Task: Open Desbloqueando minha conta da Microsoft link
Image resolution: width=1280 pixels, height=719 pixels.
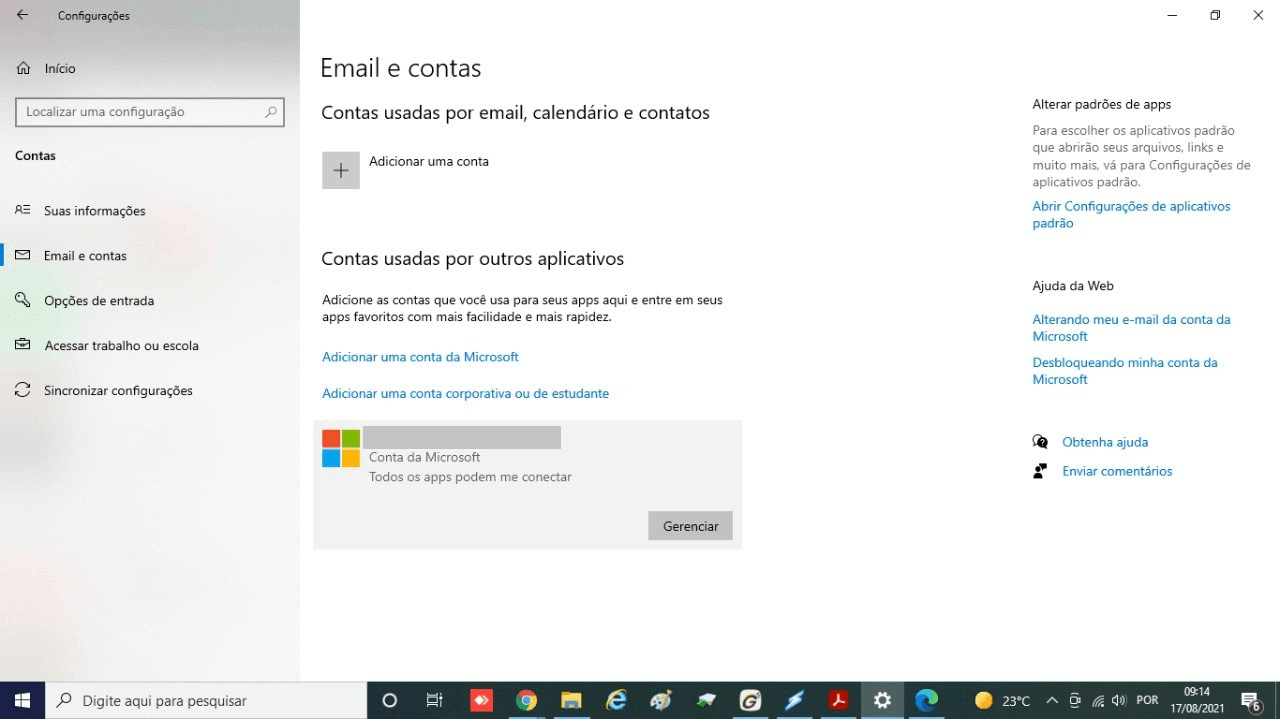Action: point(1125,371)
